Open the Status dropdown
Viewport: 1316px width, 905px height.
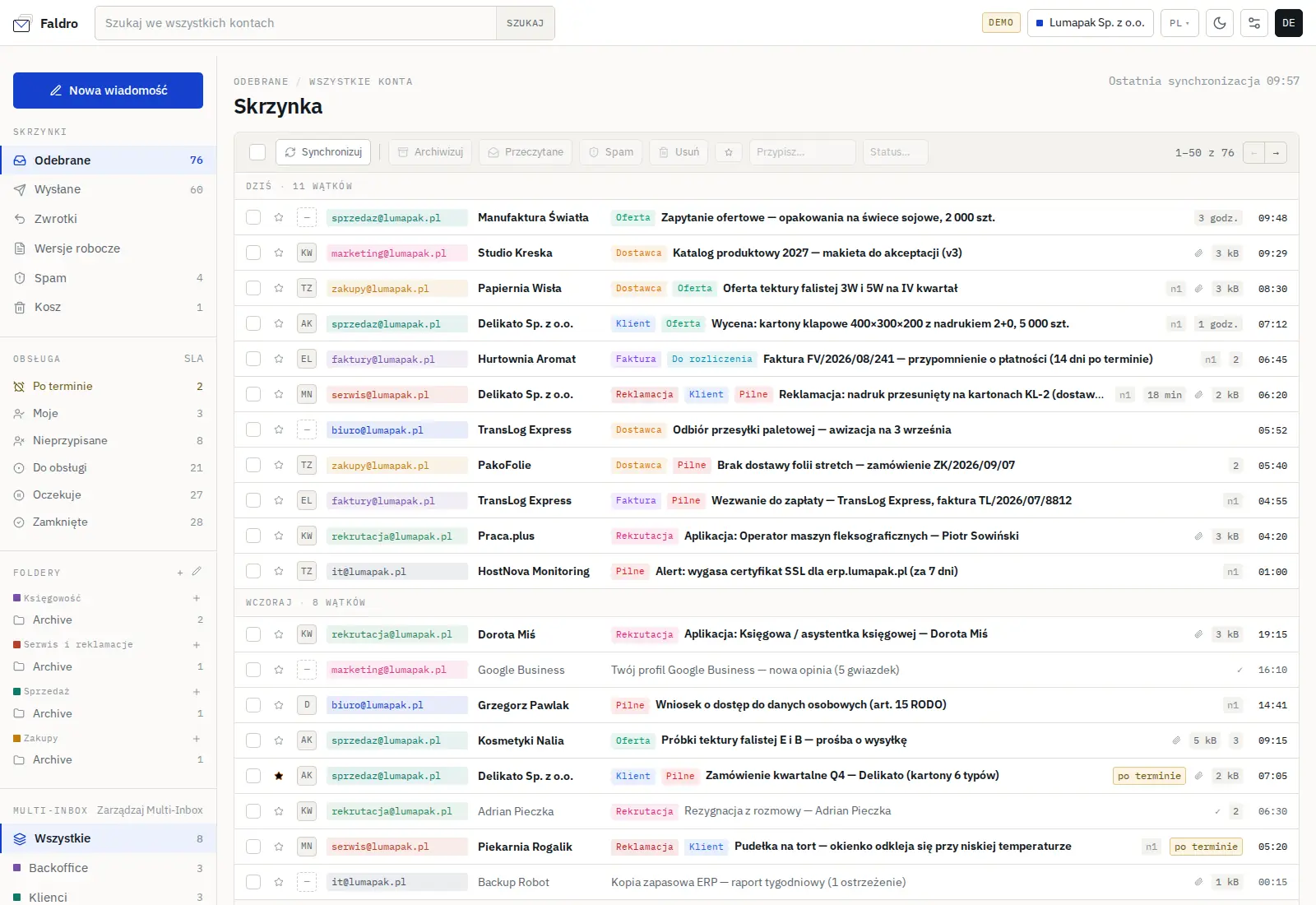pos(896,152)
